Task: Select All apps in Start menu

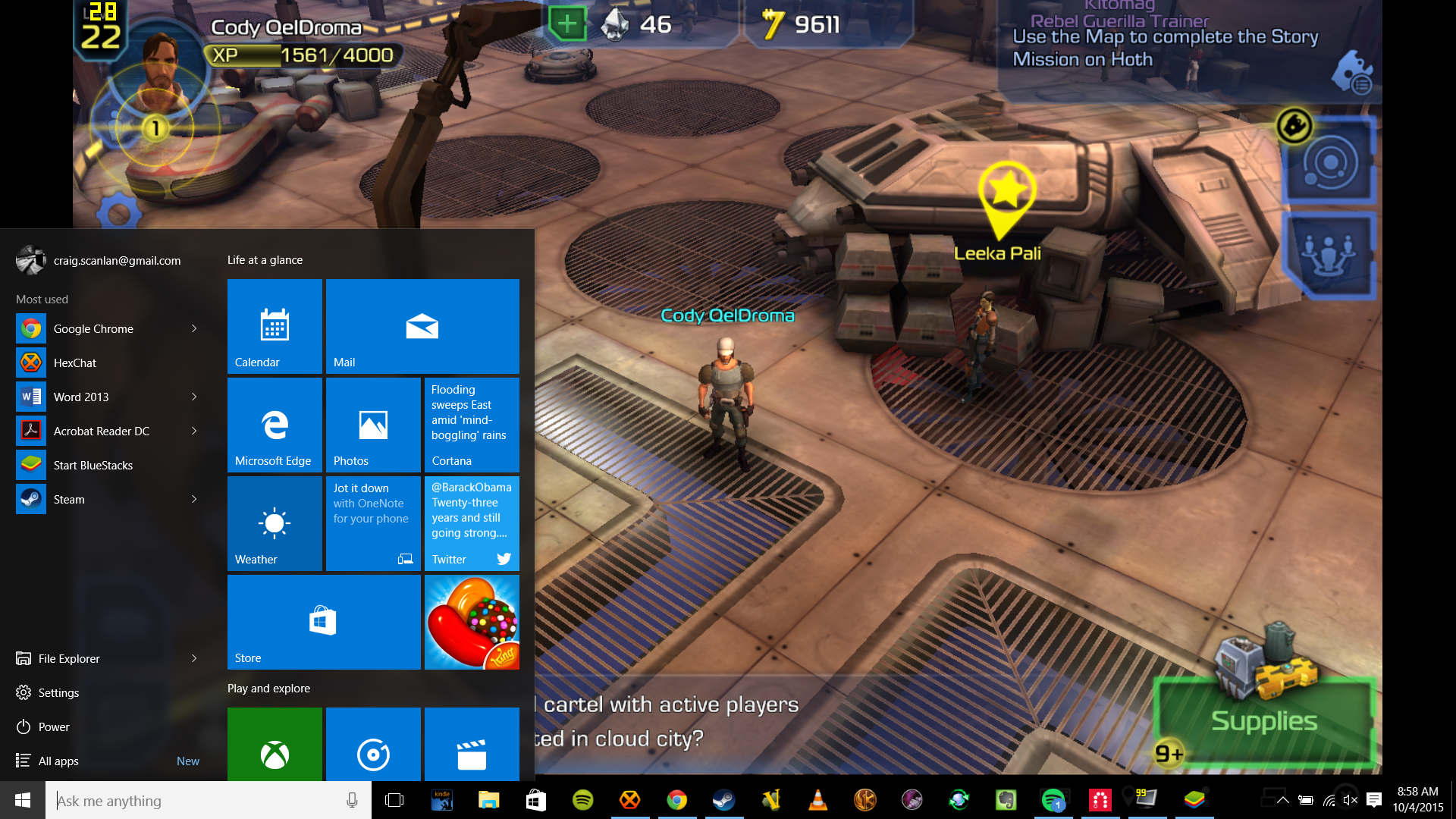Action: coord(58,761)
